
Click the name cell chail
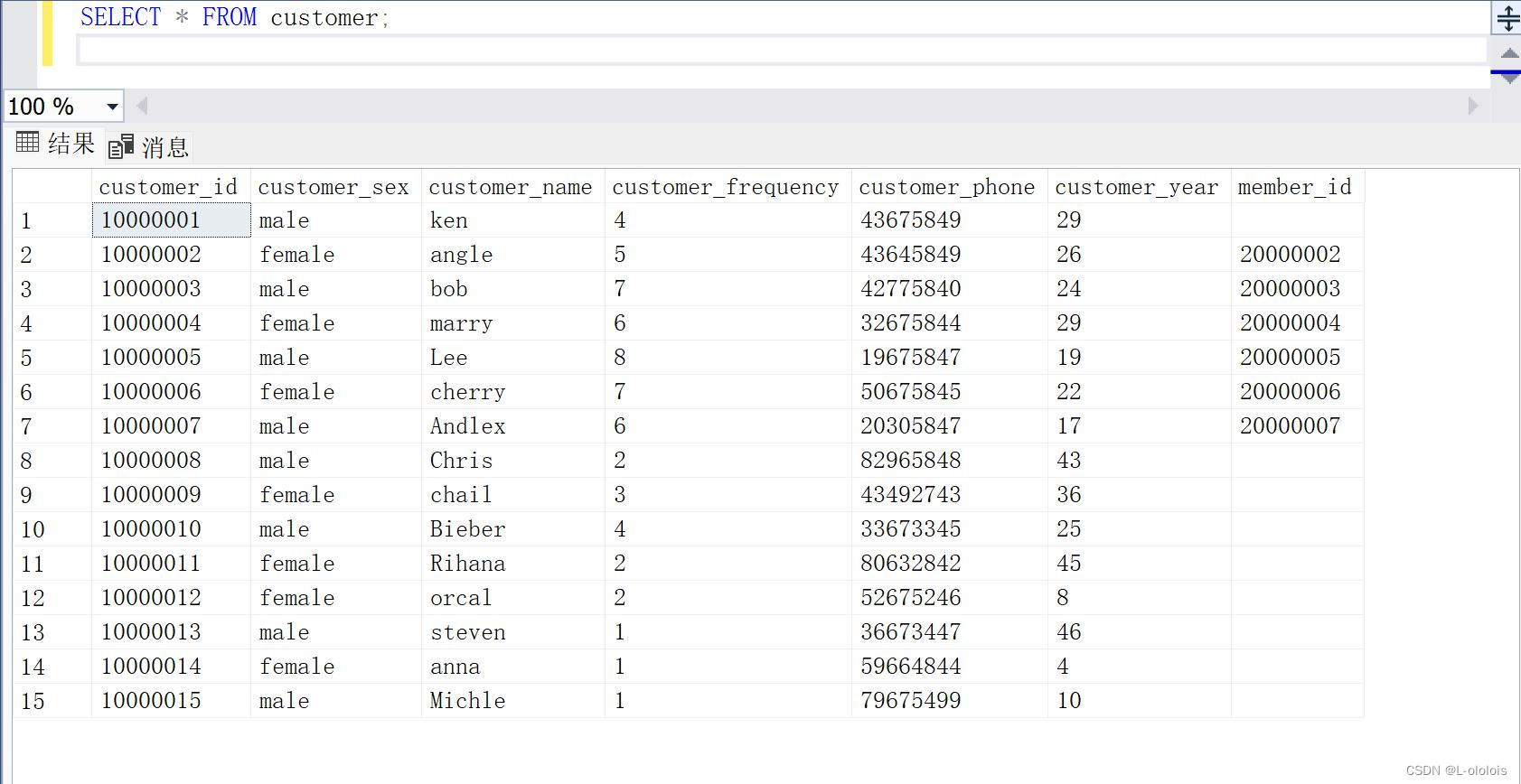click(512, 495)
